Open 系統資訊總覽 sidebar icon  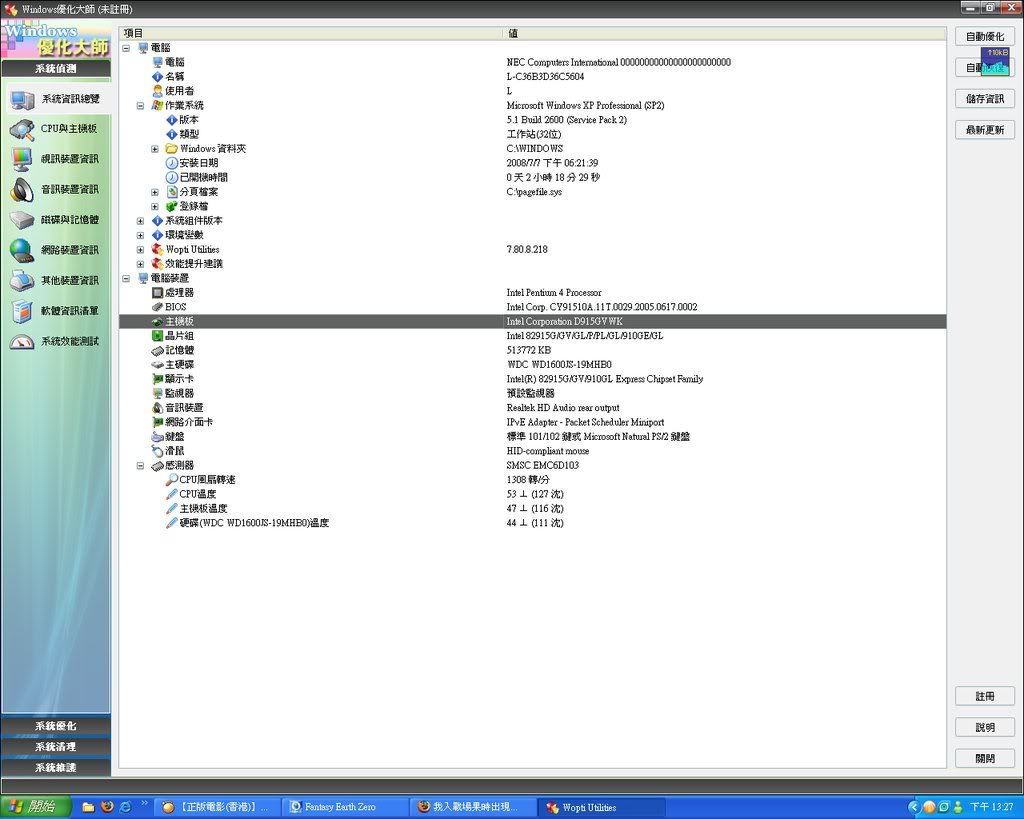click(22, 99)
